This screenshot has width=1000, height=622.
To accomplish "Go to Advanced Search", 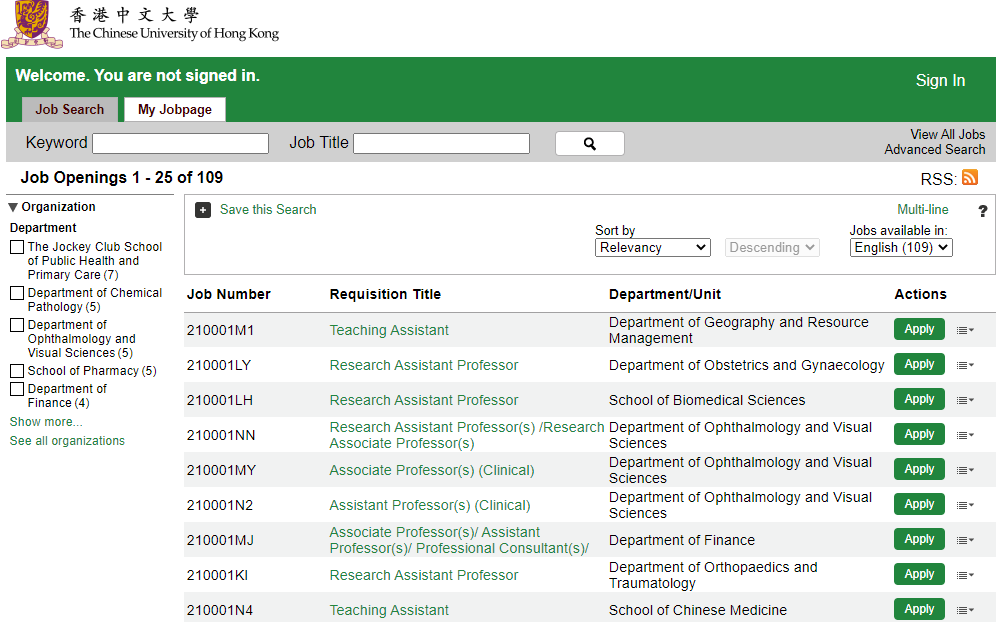I will tap(935, 149).
